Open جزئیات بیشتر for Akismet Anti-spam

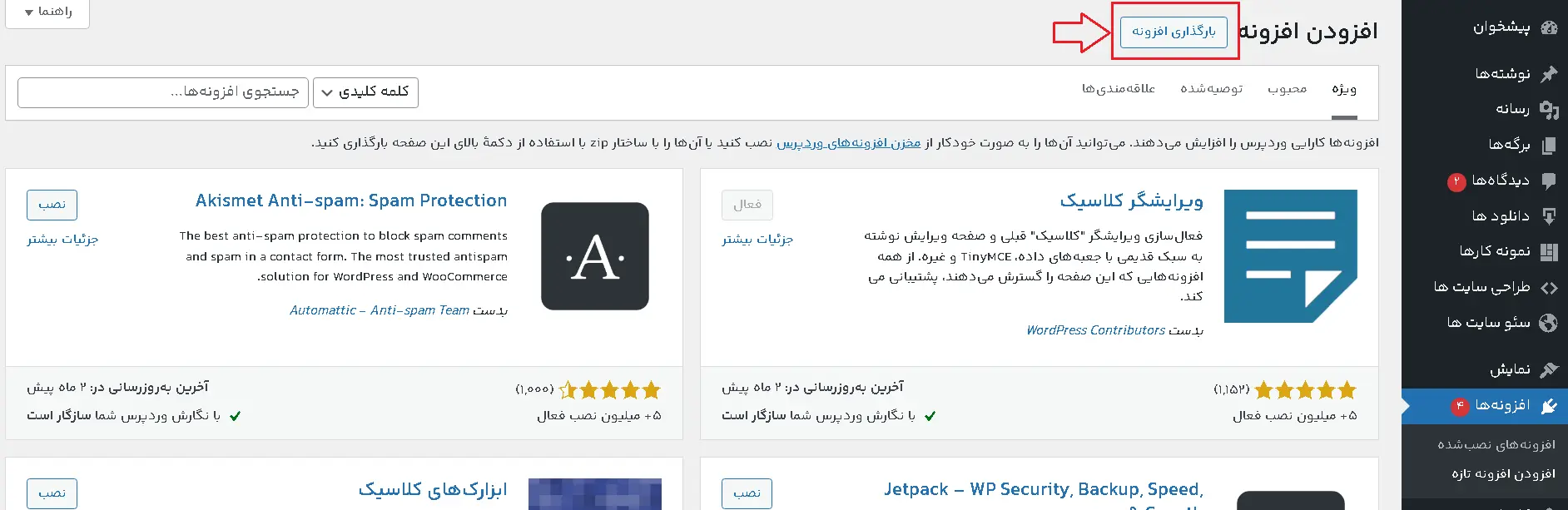point(62,240)
